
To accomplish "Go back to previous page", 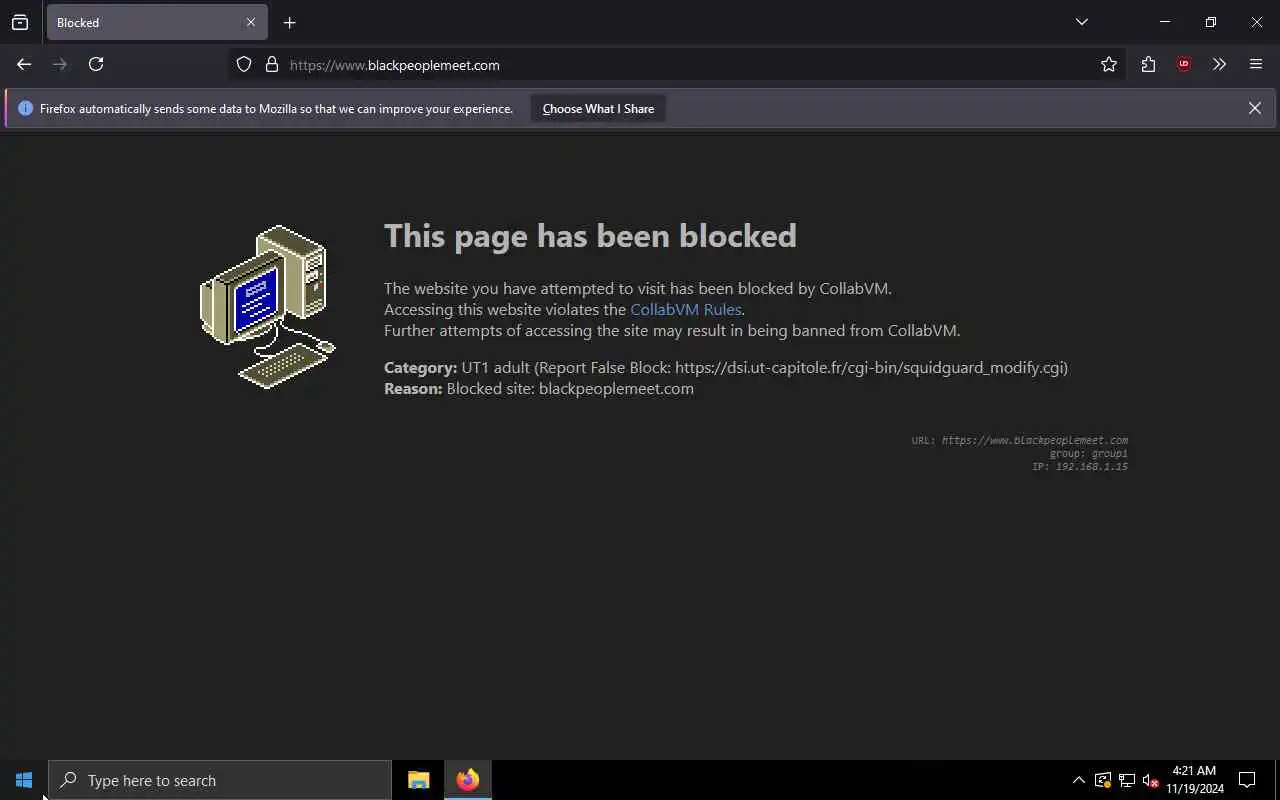I will click(24, 64).
